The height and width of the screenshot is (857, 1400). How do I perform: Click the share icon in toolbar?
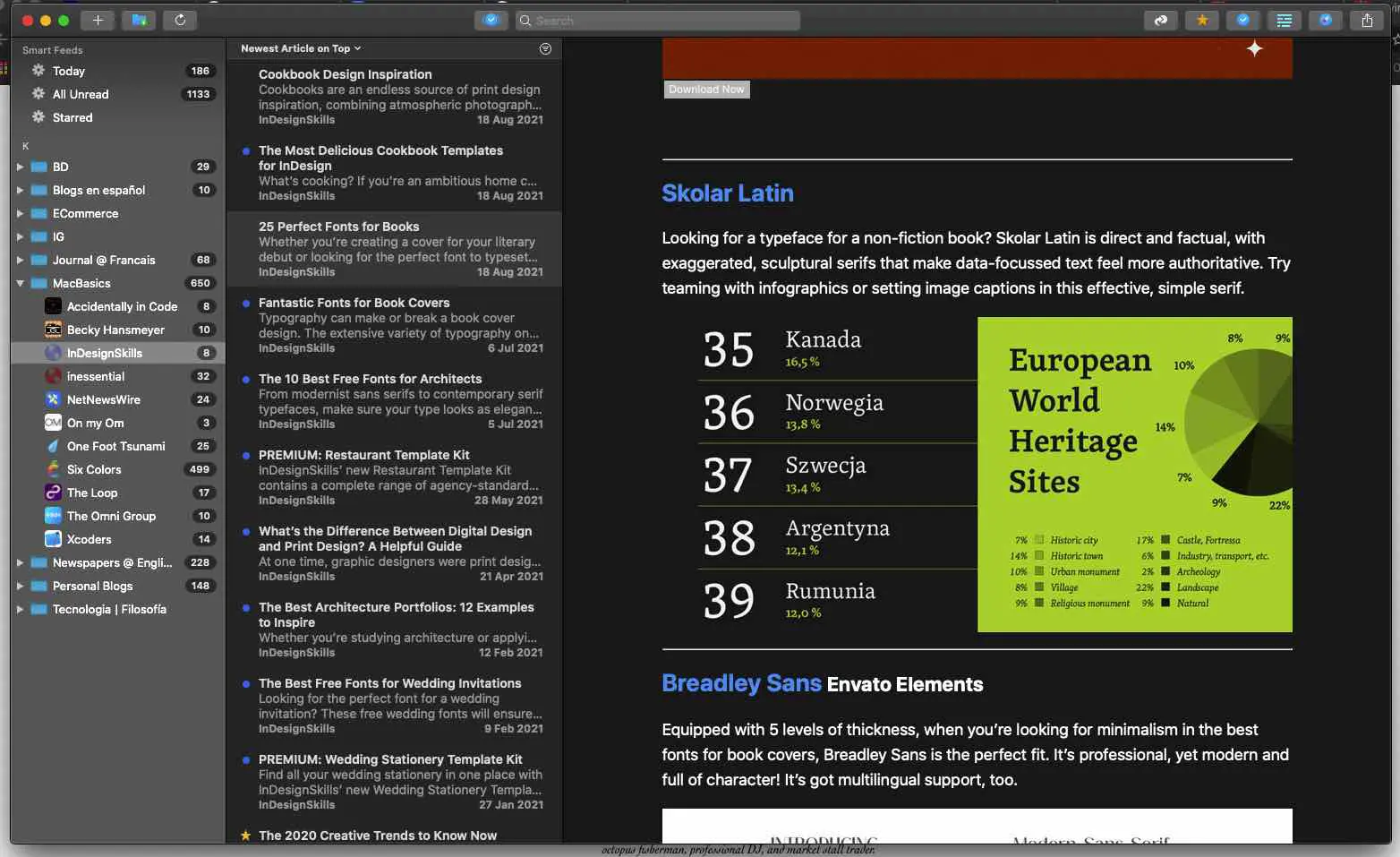pos(1366,20)
